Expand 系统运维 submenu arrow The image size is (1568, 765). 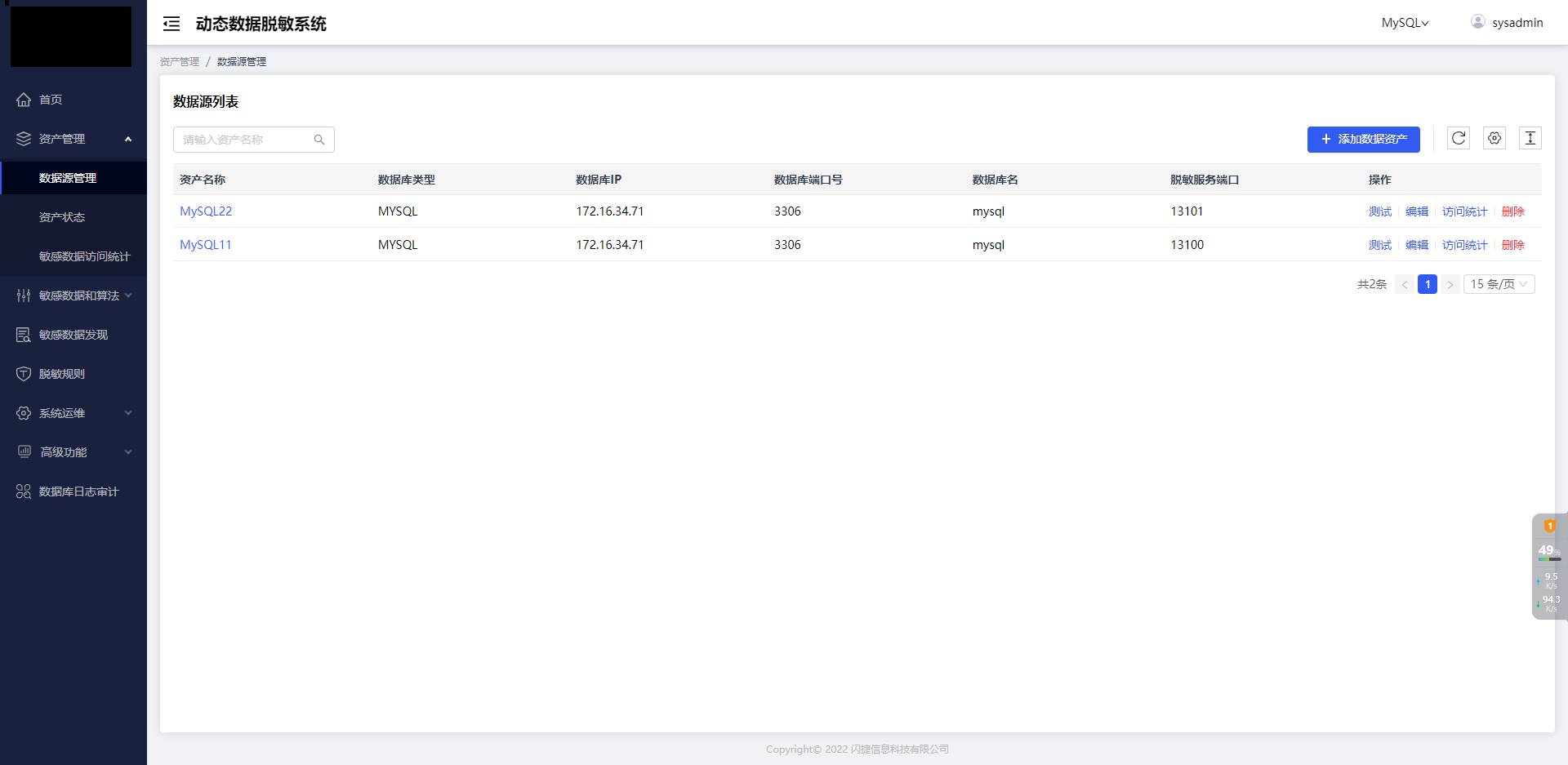click(x=128, y=413)
